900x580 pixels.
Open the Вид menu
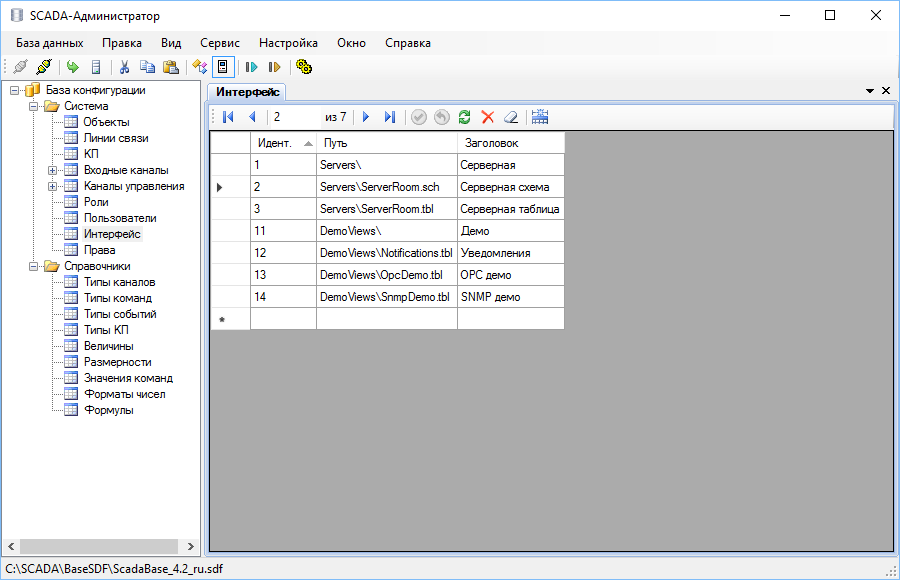point(171,43)
